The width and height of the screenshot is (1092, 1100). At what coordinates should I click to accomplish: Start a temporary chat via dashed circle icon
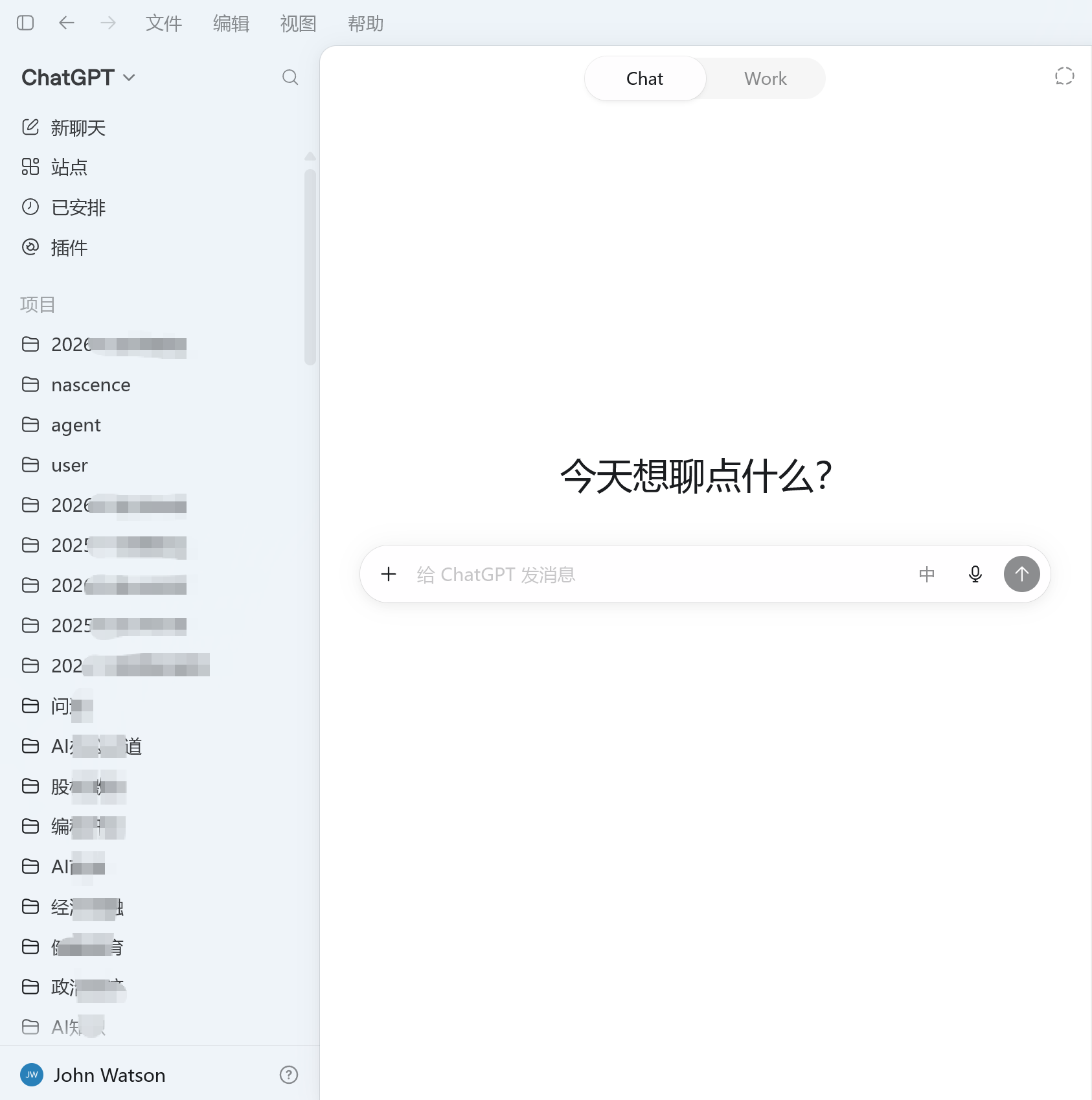point(1065,76)
